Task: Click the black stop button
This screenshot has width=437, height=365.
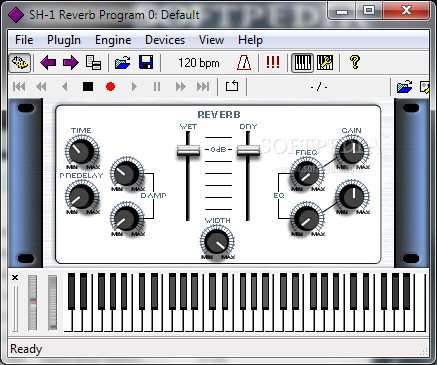Action: [88, 87]
